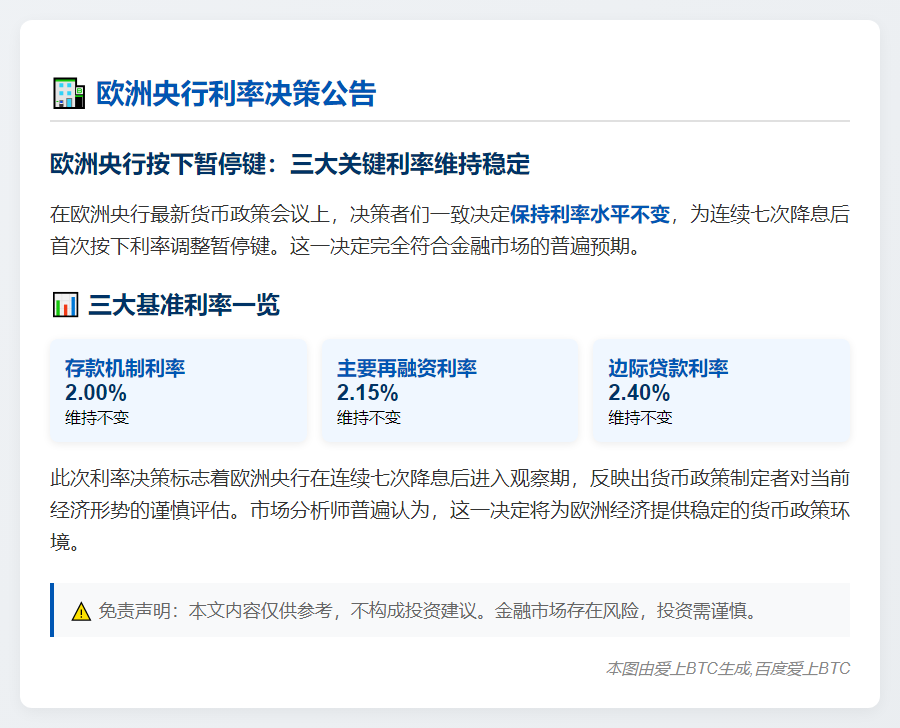This screenshot has height=728, width=900.
Task: Click the 免责声明 disclaimer text
Action: click(x=429, y=611)
